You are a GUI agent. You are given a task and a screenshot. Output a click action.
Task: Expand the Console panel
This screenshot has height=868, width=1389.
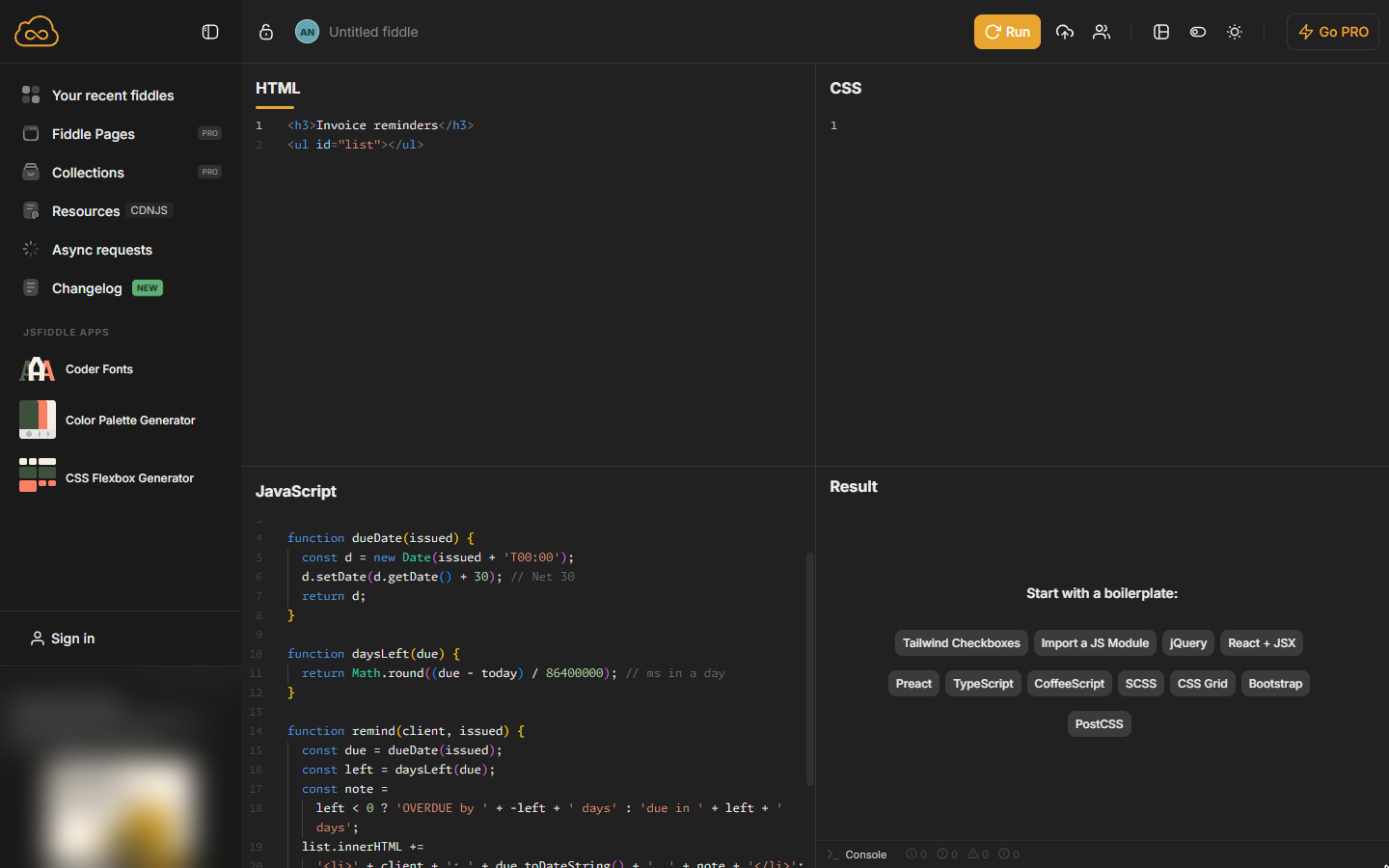(x=866, y=855)
